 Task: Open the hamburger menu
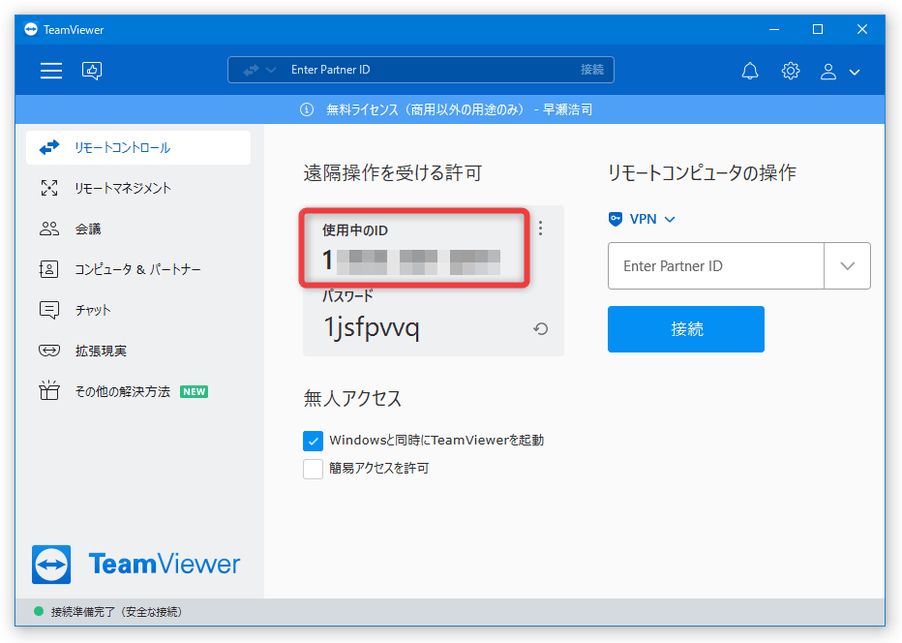pyautogui.click(x=51, y=71)
